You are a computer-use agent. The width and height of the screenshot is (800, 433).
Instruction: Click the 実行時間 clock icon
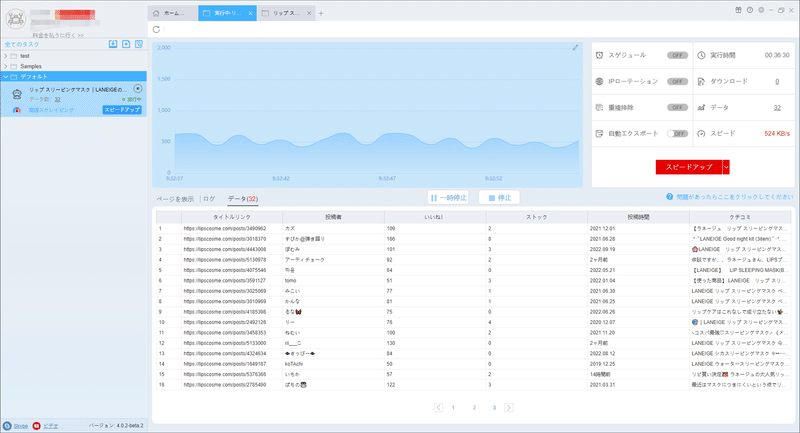pos(702,55)
